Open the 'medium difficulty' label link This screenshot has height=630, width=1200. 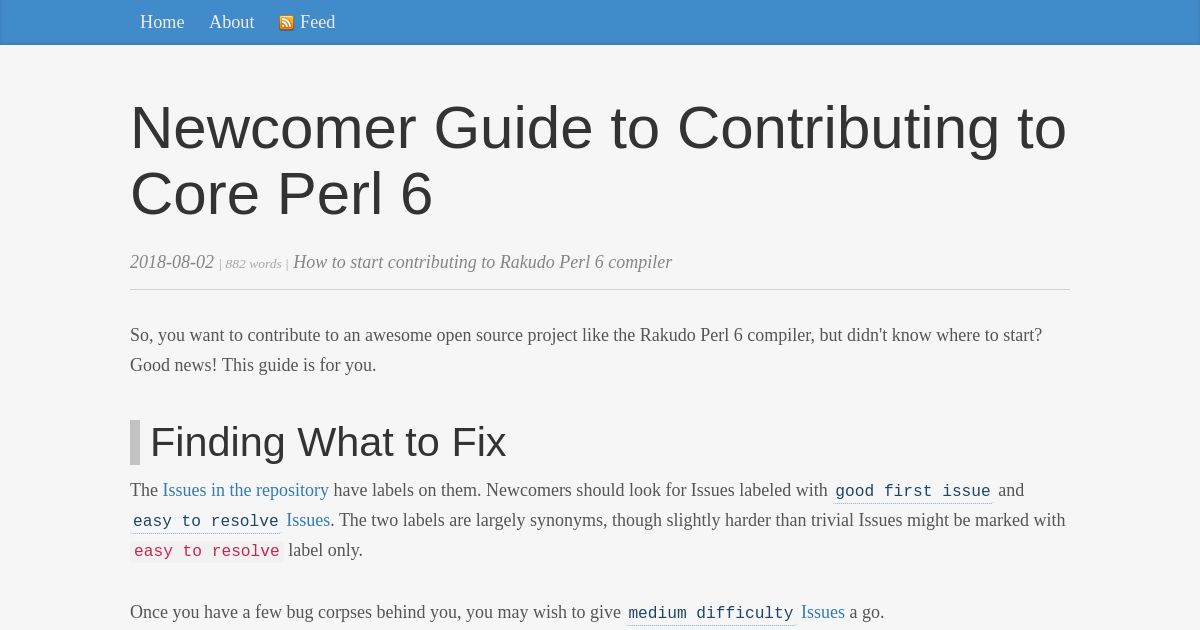point(710,613)
